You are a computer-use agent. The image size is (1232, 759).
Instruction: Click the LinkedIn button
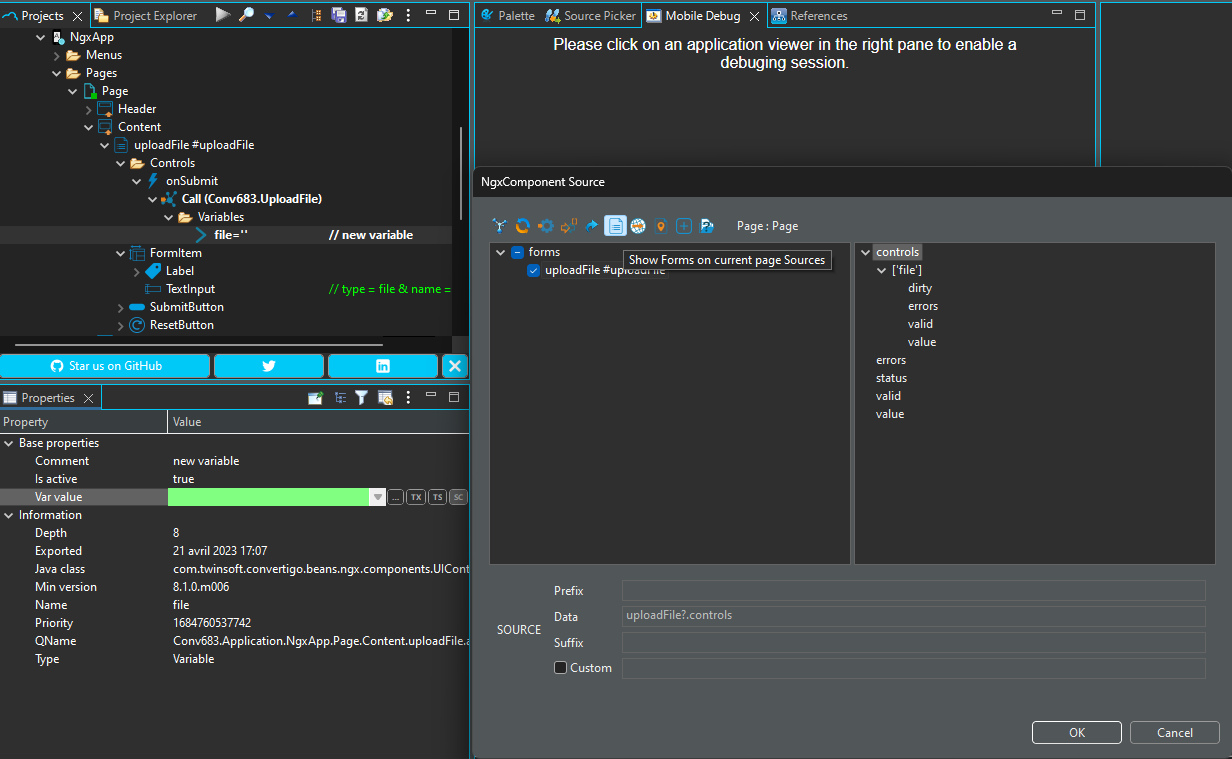pyautogui.click(x=383, y=366)
